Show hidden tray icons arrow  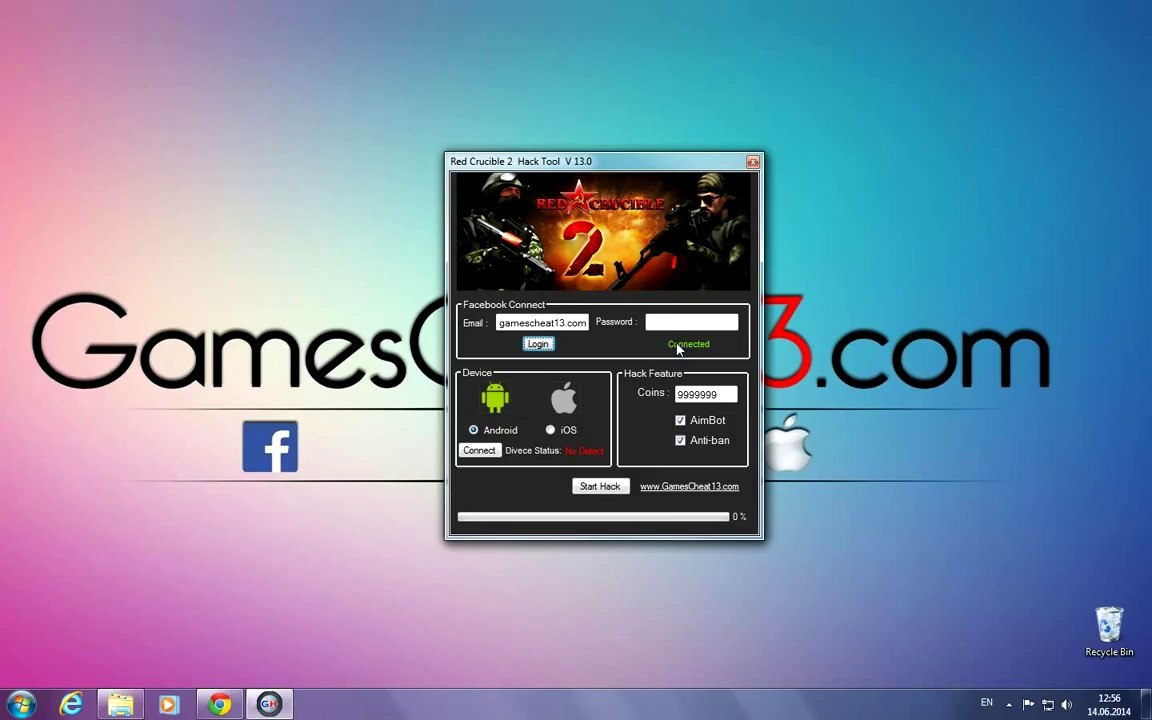(x=1009, y=705)
